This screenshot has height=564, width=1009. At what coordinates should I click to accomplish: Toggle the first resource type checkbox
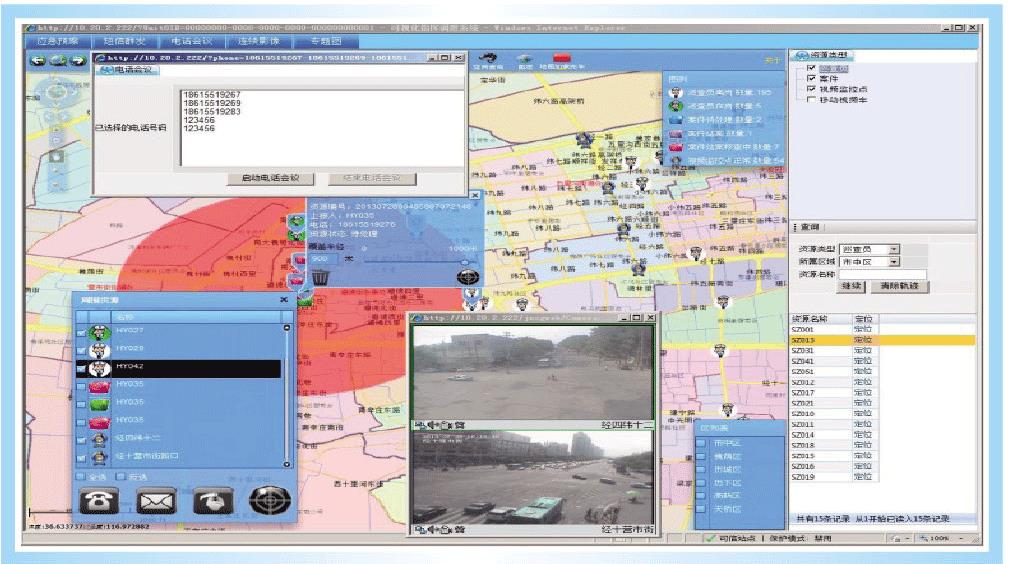click(x=811, y=68)
